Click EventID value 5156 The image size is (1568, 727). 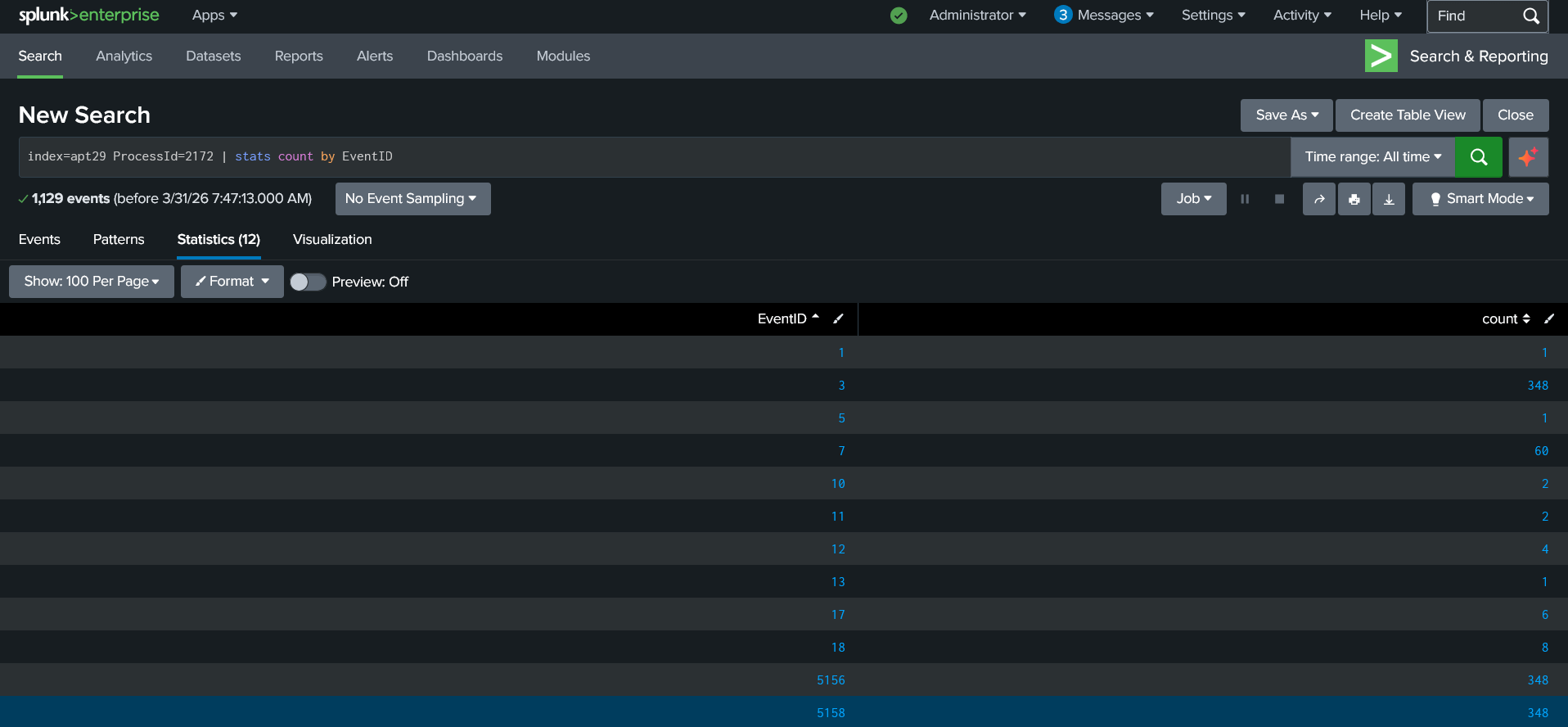[831, 680]
